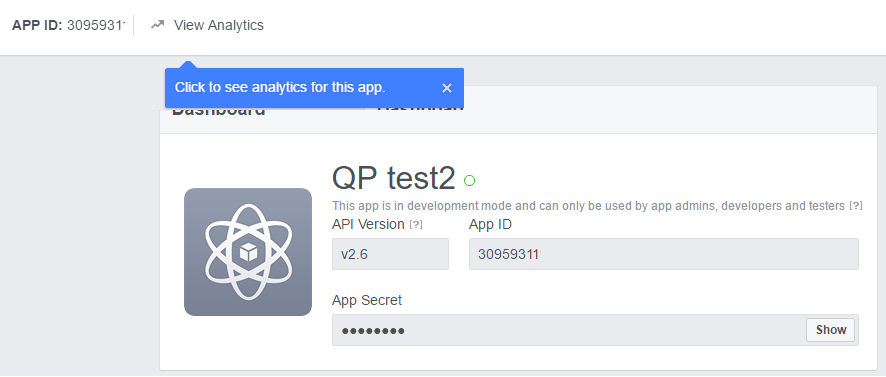Open the View Analytics link
886x377 pixels.
218,25
